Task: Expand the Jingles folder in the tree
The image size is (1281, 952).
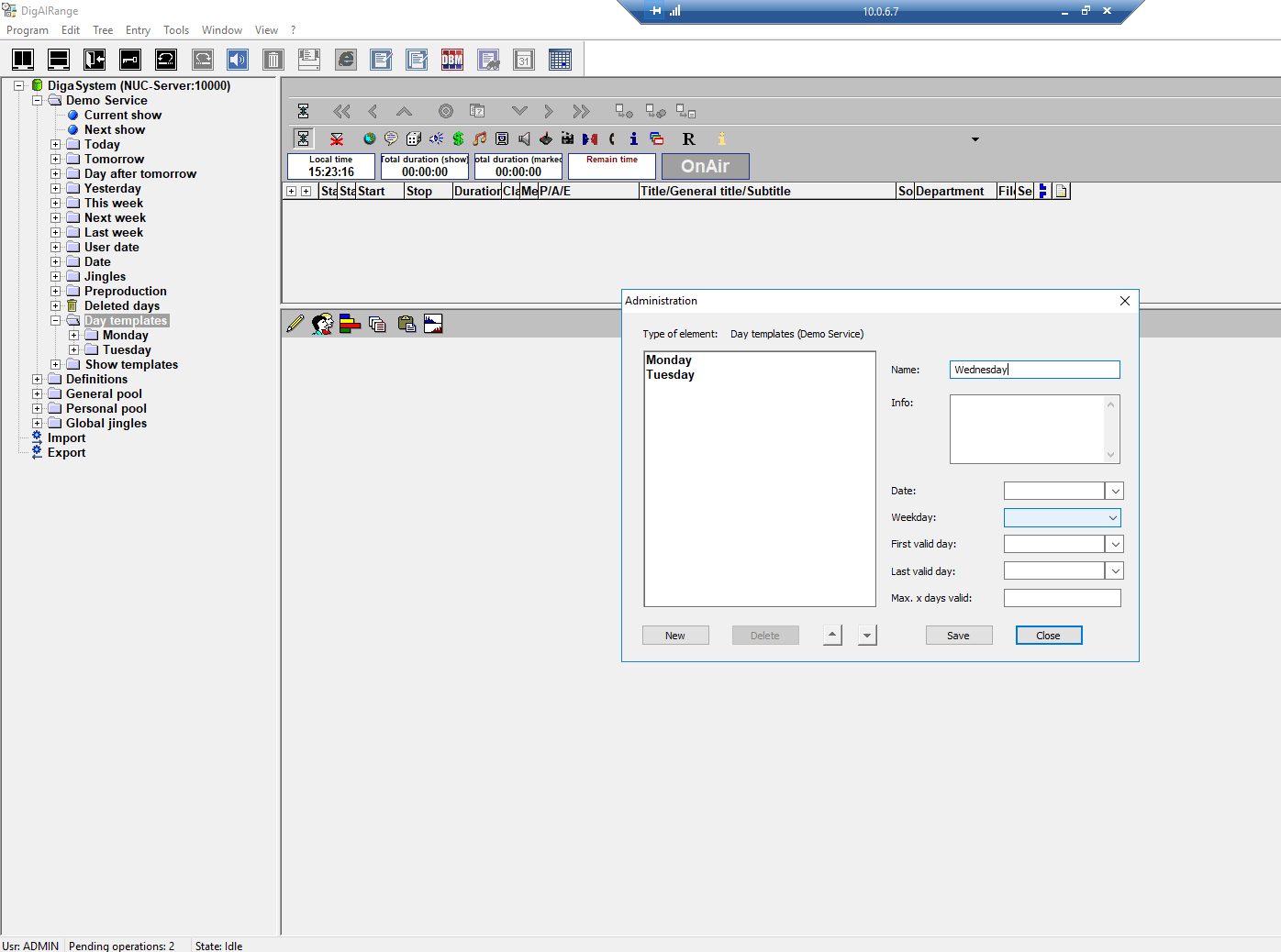Action: tap(56, 277)
